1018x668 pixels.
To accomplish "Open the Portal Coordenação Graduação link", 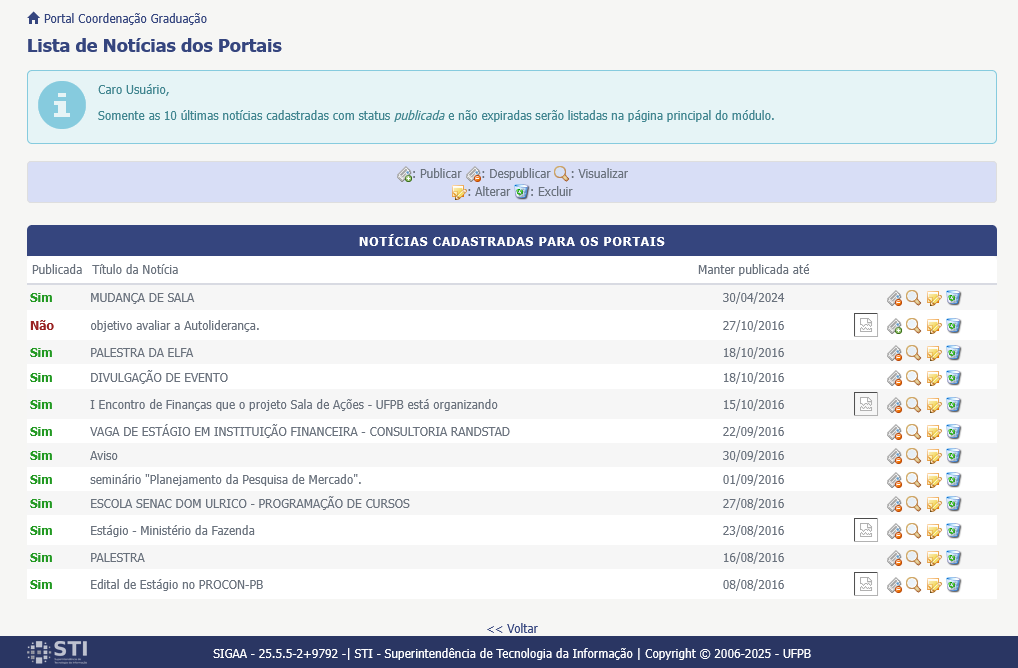I will (125, 19).
